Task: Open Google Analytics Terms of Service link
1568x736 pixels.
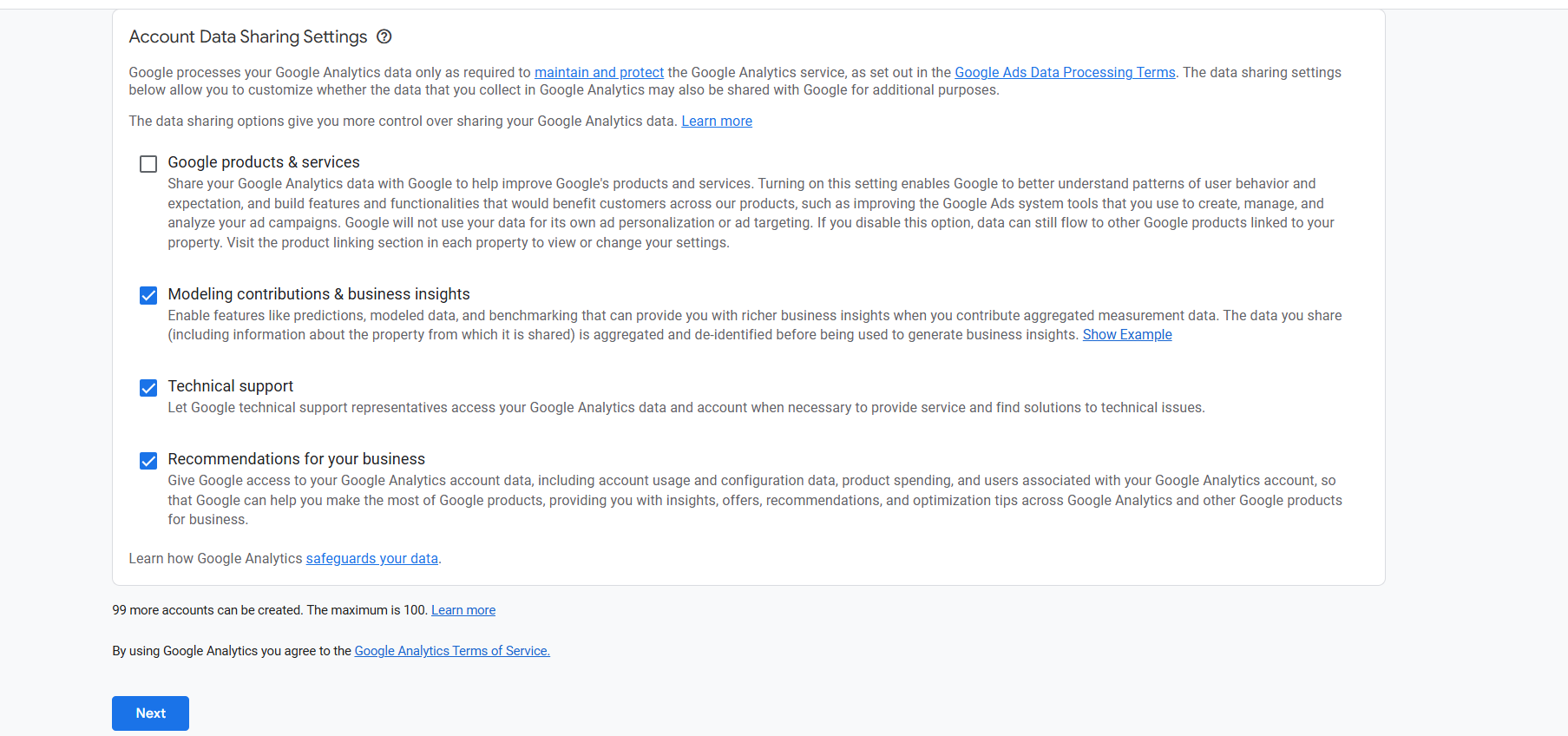Action: [x=452, y=651]
